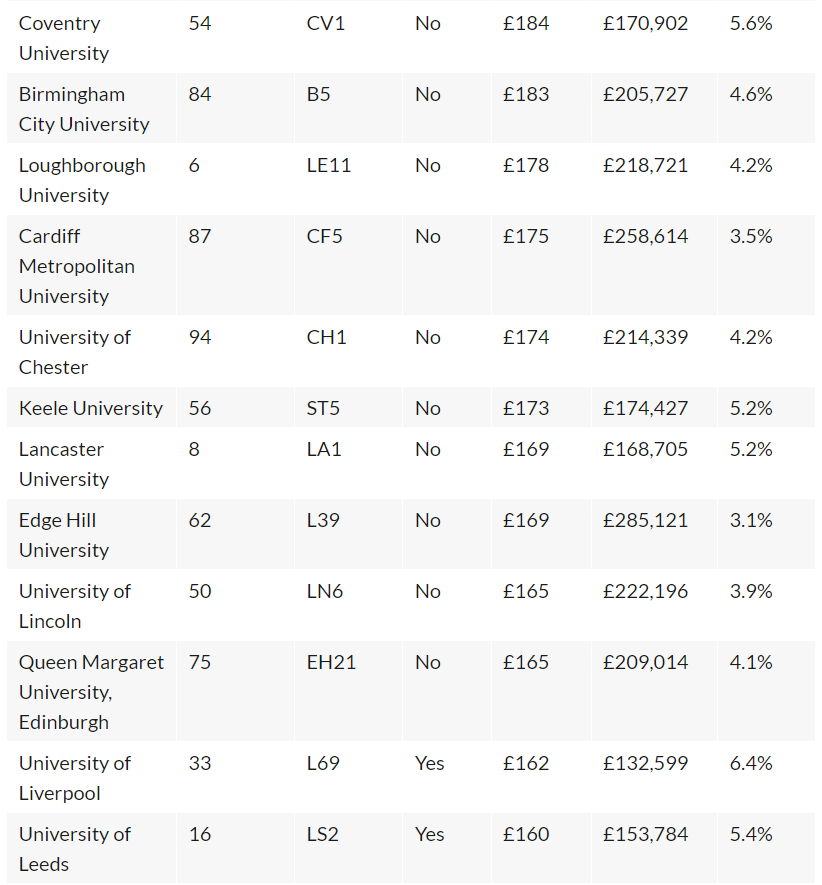Select Queen Margaret University, Edinburgh cell
Screen dimensions: 822x885
click(x=91, y=692)
